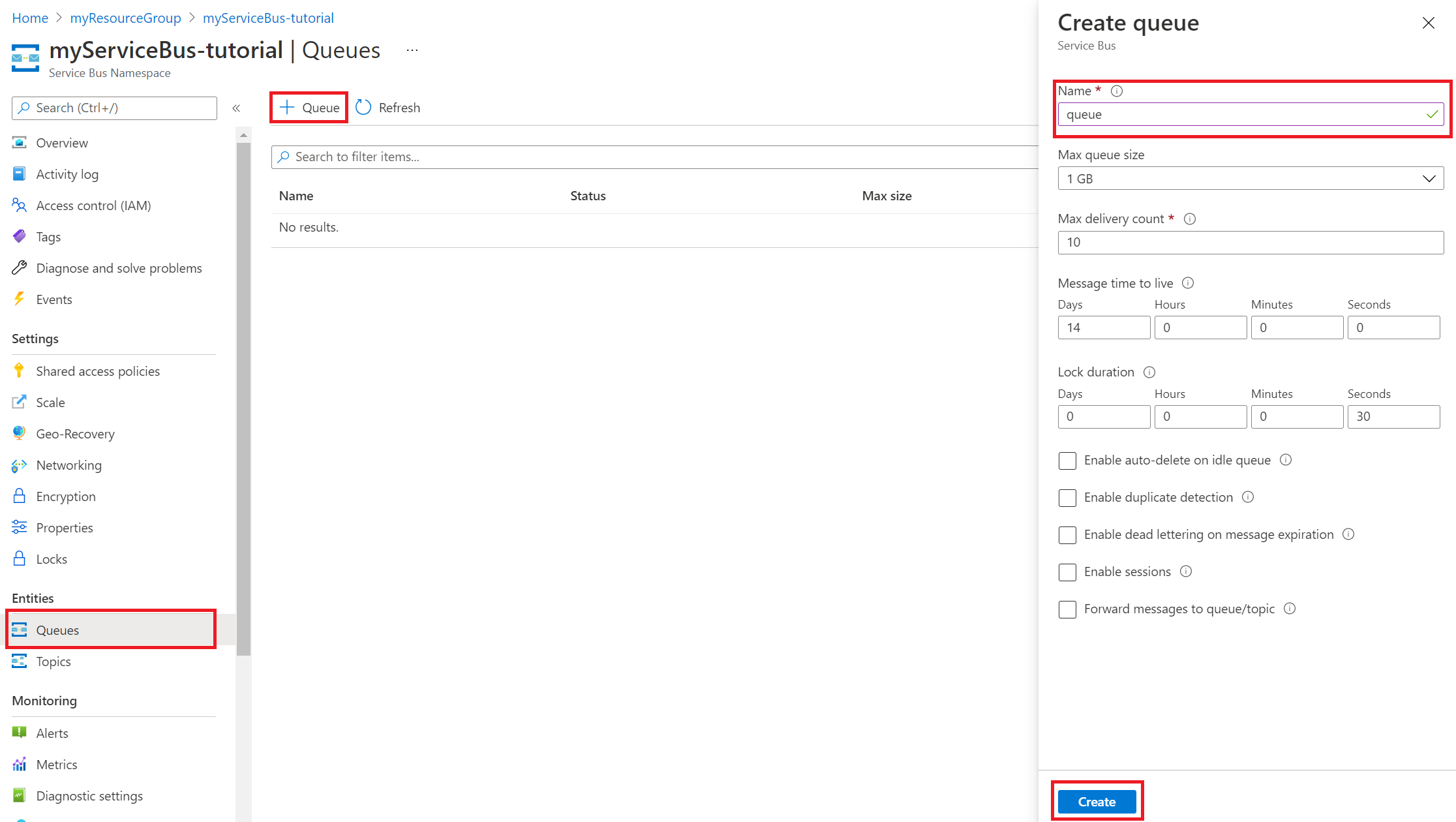The height and width of the screenshot is (822, 1456).
Task: Enable duplicate detection checkbox
Action: (1067, 497)
